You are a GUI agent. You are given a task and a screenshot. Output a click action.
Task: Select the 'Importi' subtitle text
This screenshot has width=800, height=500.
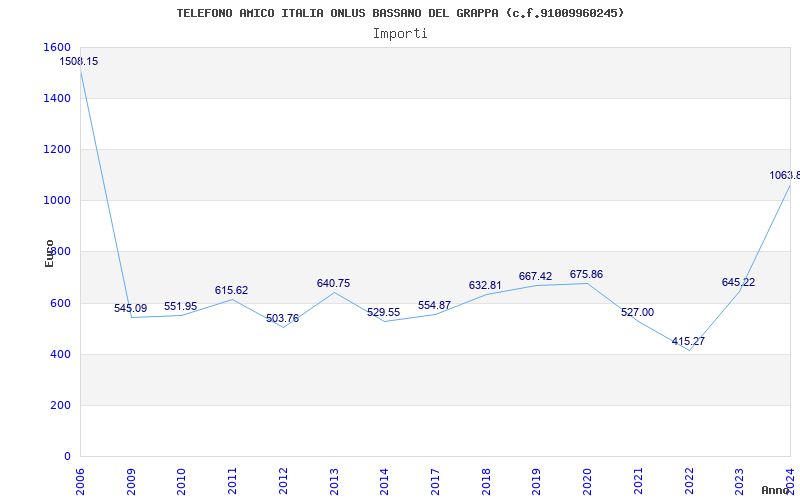coord(400,33)
